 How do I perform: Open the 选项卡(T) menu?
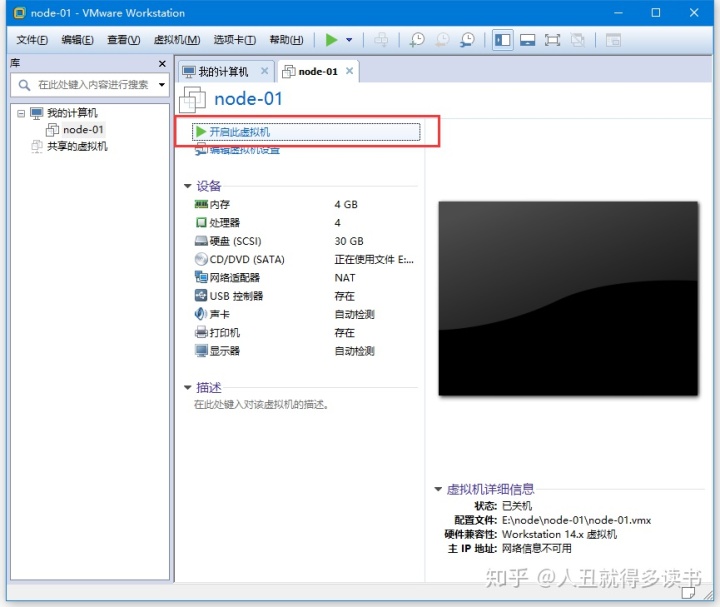[235, 40]
